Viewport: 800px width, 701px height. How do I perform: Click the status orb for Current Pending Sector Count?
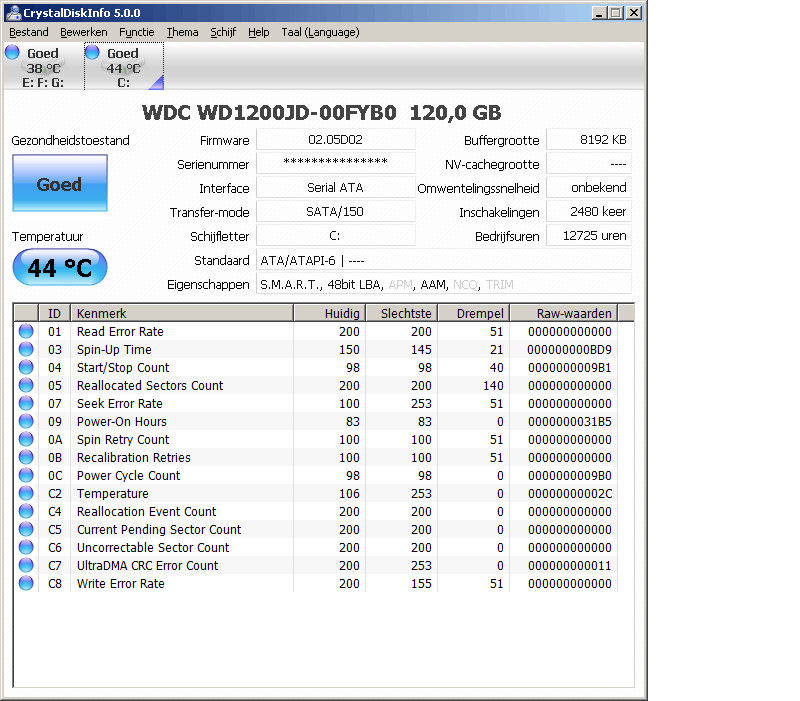(x=26, y=530)
